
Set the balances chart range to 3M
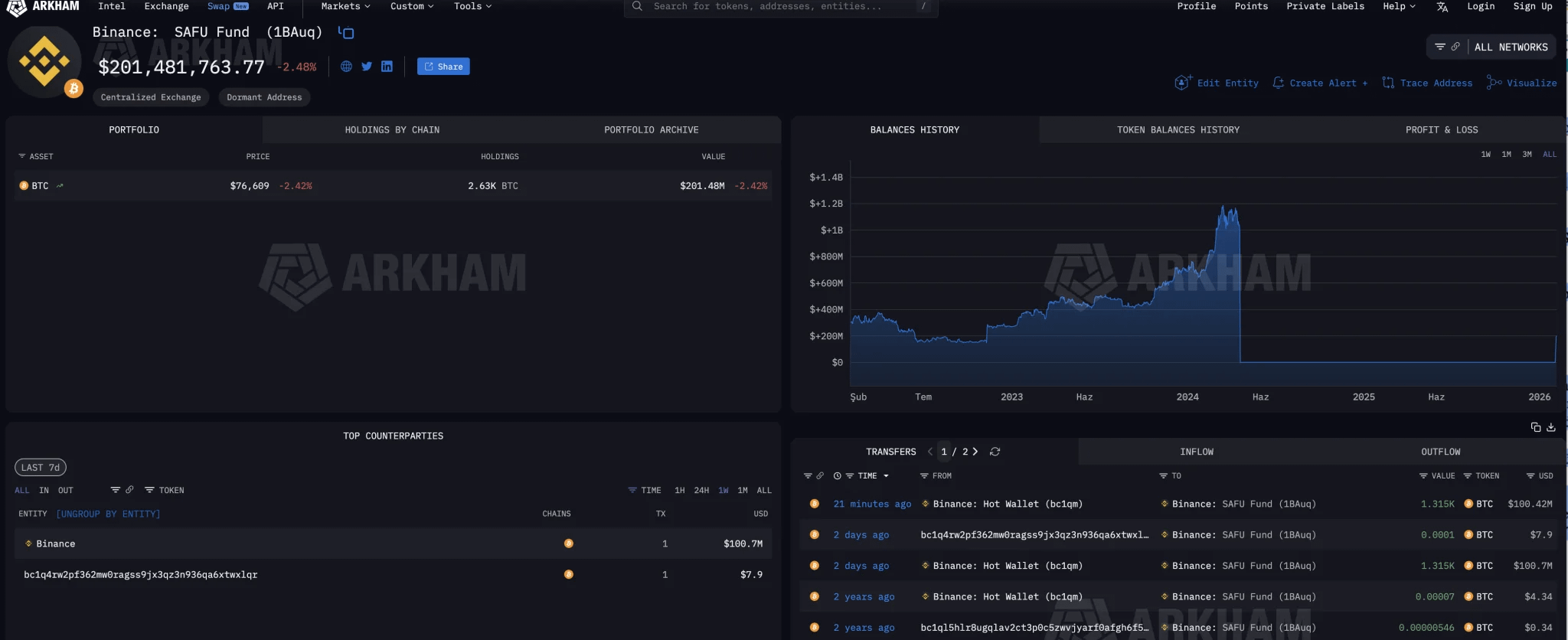click(x=1527, y=155)
